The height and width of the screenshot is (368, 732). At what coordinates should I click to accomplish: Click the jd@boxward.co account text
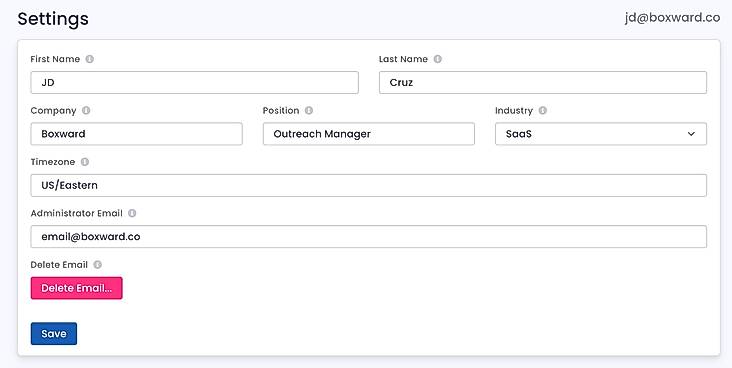click(672, 18)
